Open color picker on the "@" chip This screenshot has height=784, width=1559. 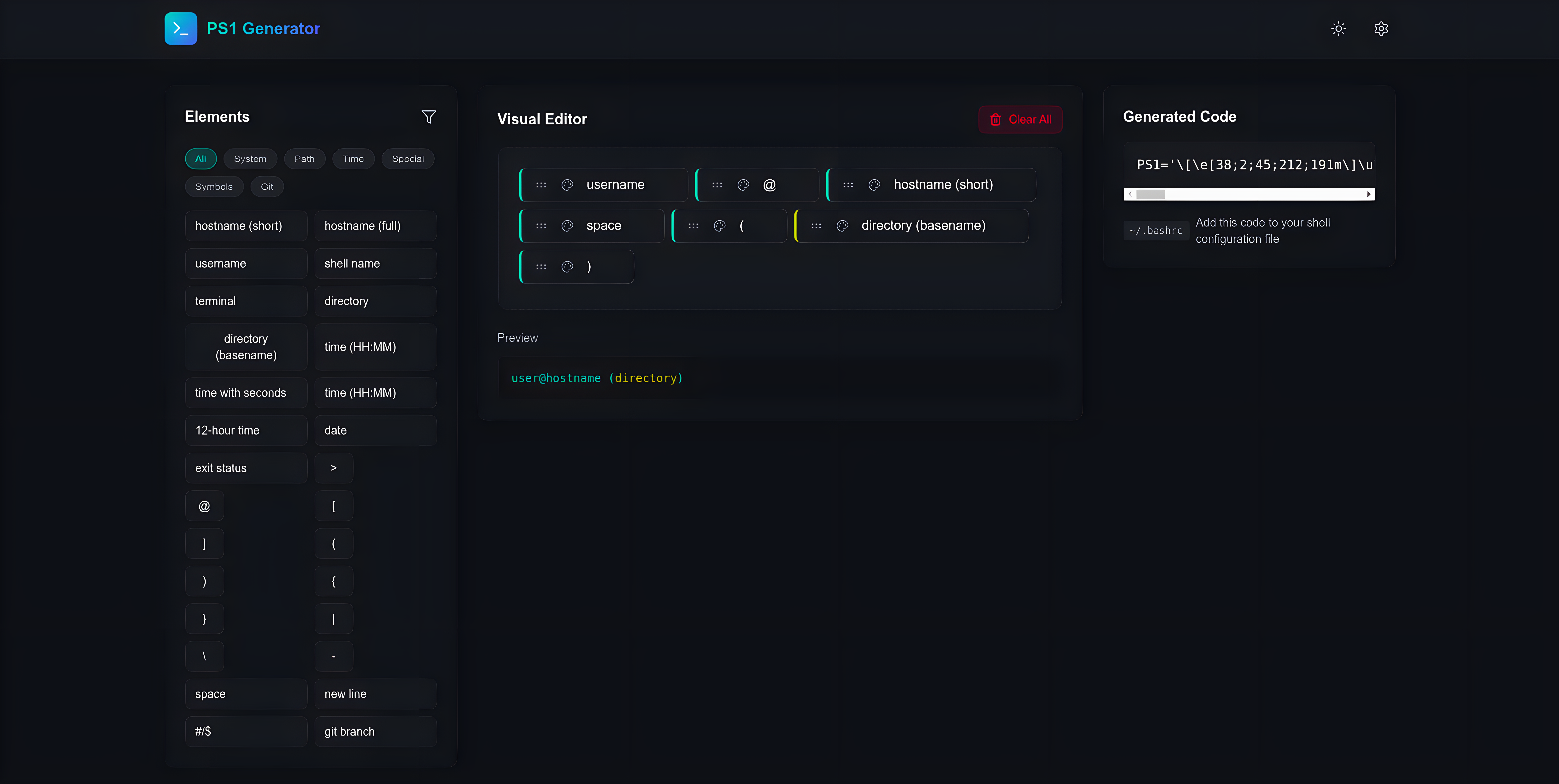[x=743, y=185]
